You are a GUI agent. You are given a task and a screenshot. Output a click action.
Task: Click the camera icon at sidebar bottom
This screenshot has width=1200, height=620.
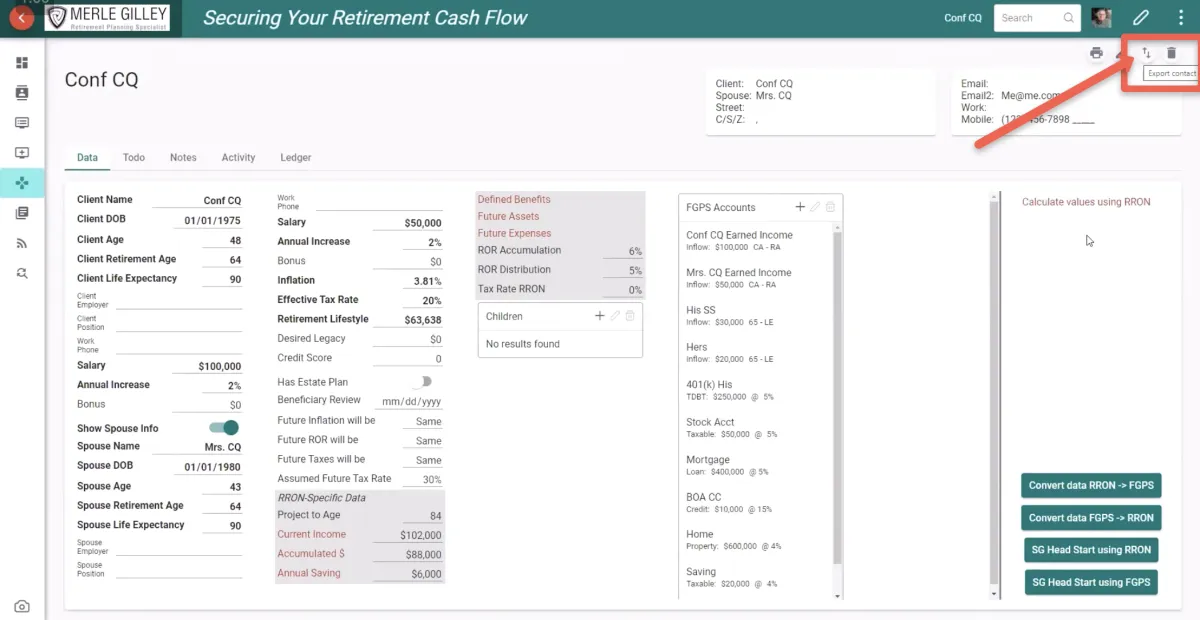22,606
